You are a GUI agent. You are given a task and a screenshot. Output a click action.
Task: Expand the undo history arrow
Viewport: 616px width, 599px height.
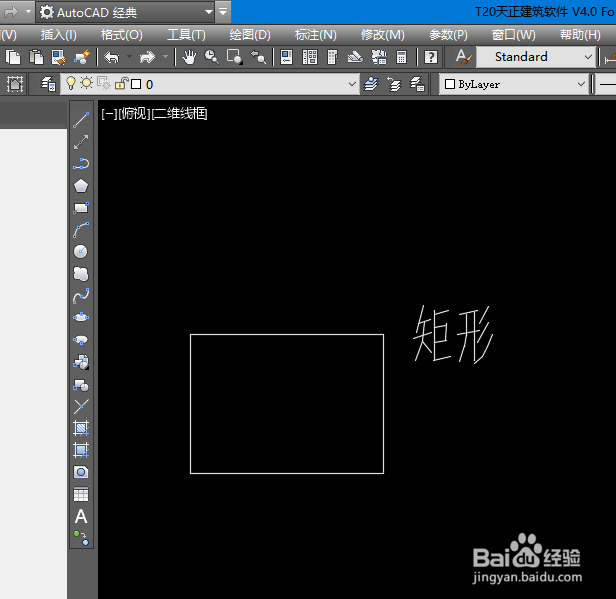(129, 57)
